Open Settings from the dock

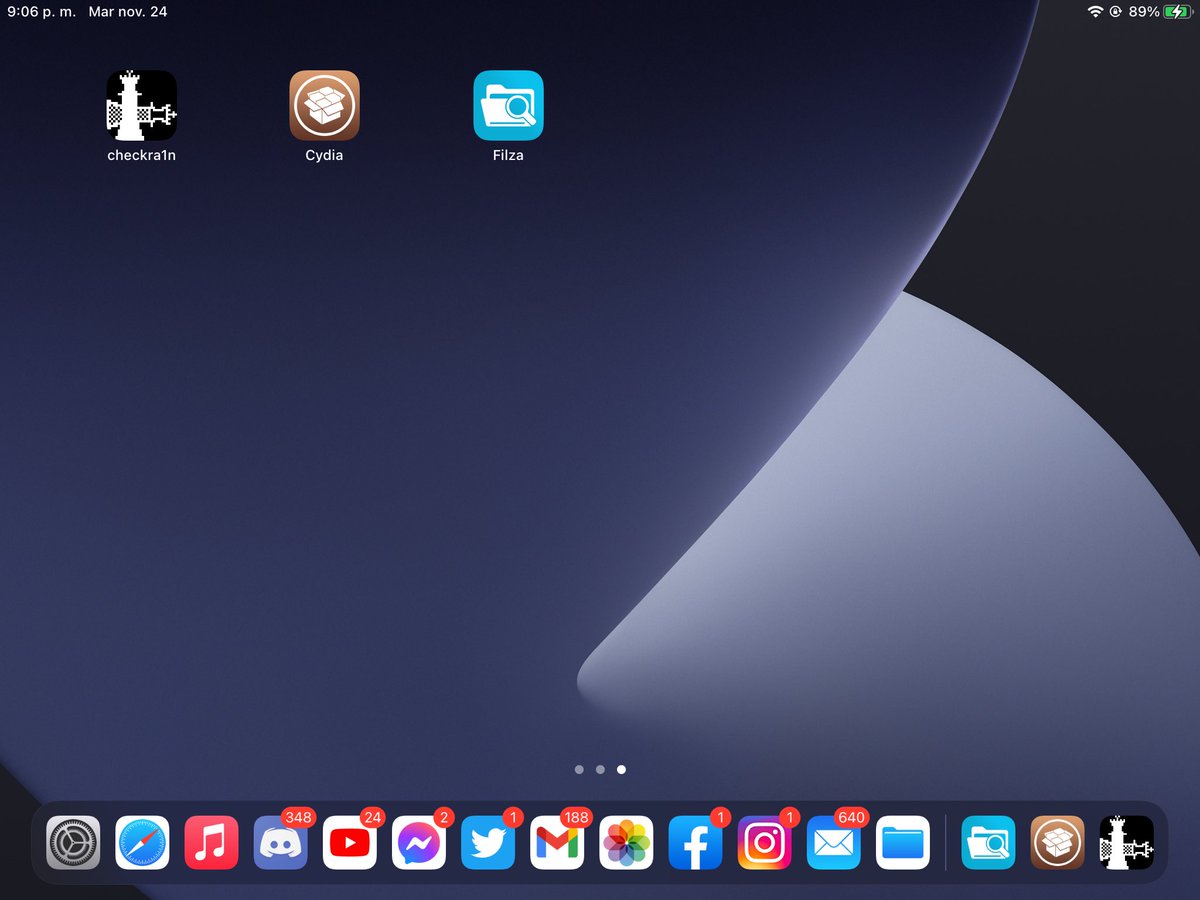73,843
